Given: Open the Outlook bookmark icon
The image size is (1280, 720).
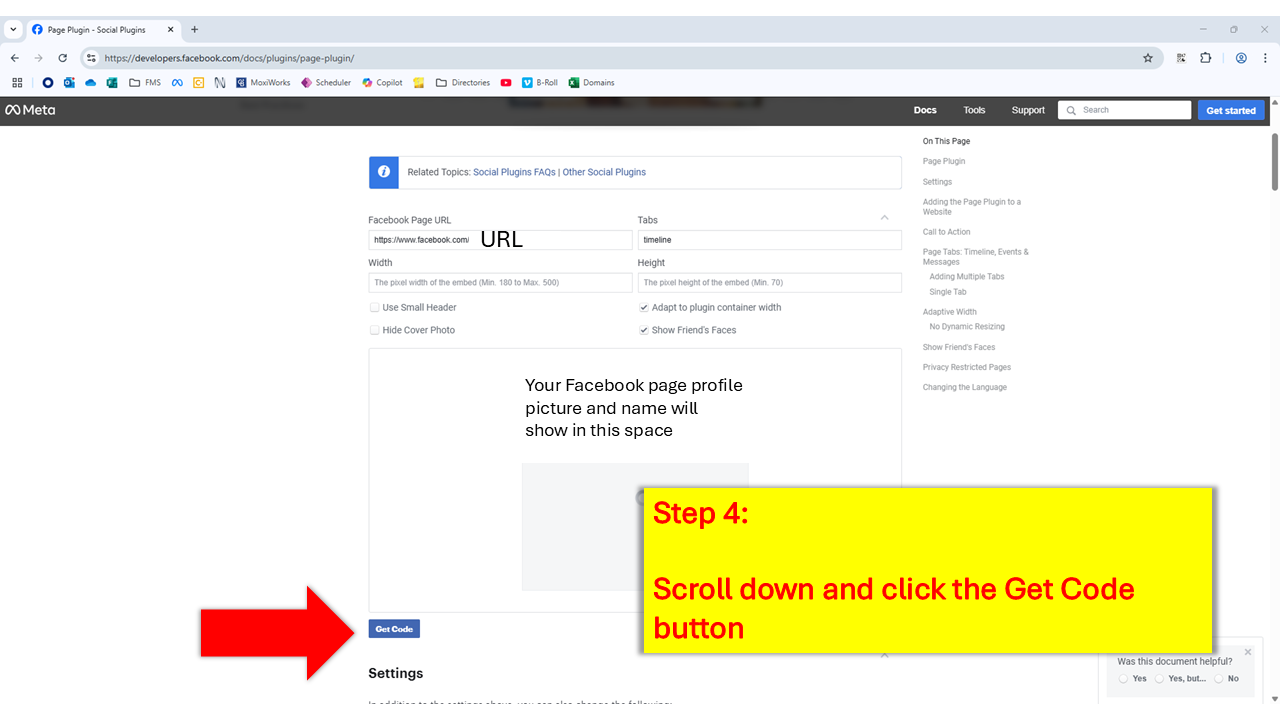Looking at the screenshot, I should (69, 83).
